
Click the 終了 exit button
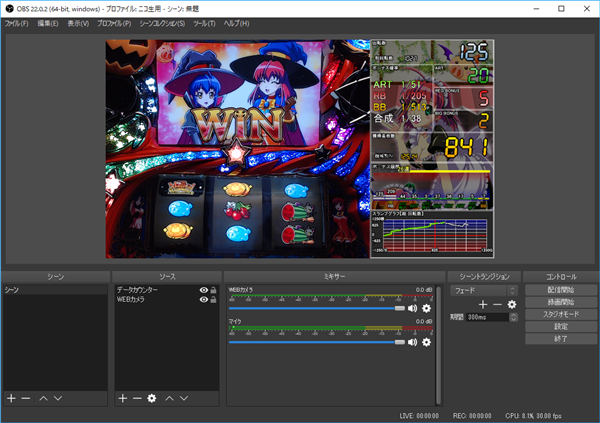pyautogui.click(x=561, y=339)
